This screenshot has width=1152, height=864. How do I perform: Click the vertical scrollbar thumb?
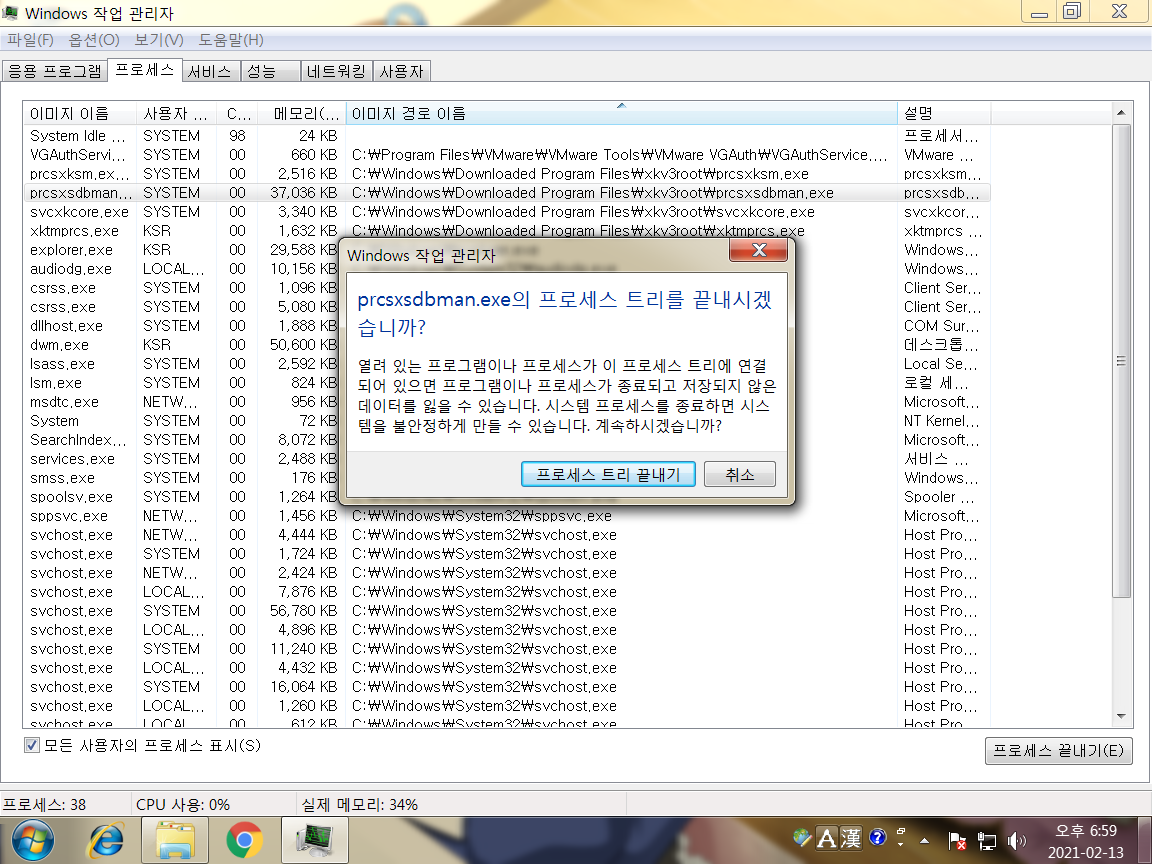pyautogui.click(x=1121, y=361)
